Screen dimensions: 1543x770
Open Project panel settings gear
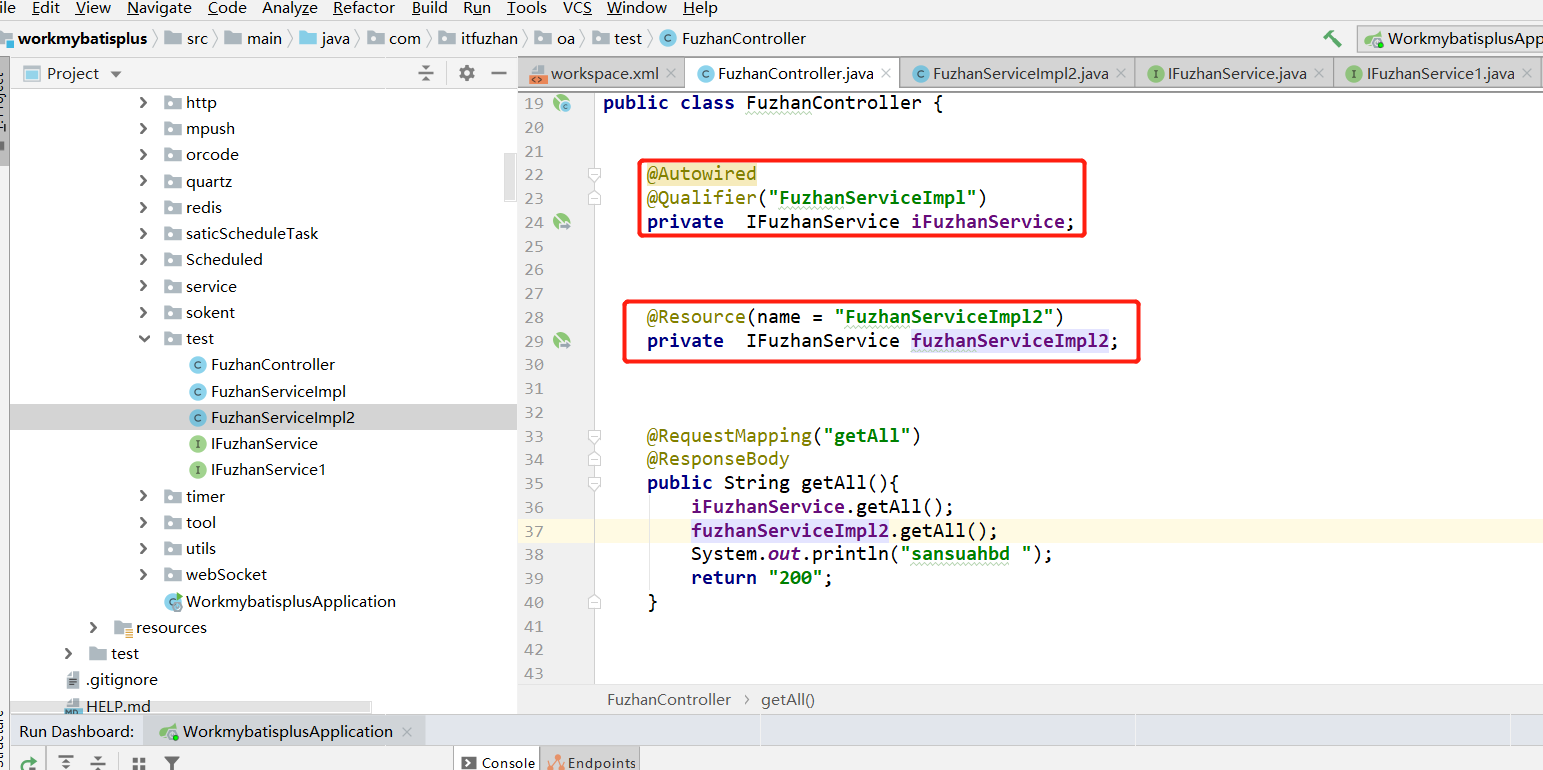467,73
